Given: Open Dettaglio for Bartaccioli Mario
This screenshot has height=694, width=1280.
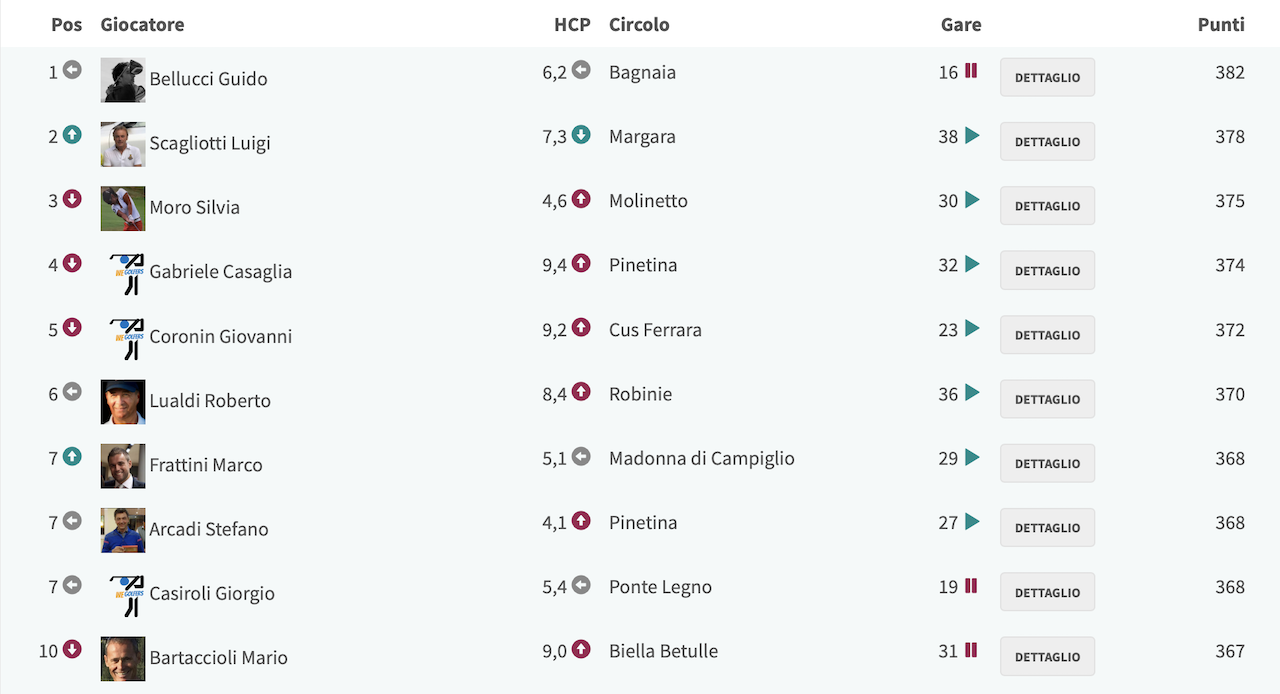Looking at the screenshot, I should point(1047,657).
